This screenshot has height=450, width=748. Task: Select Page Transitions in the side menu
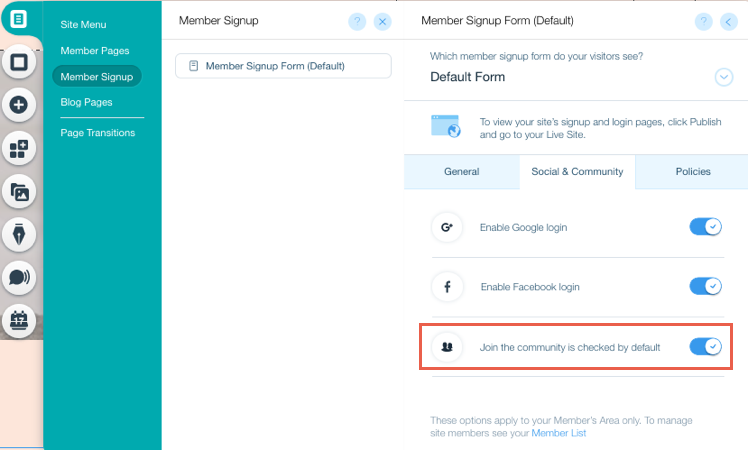point(98,133)
